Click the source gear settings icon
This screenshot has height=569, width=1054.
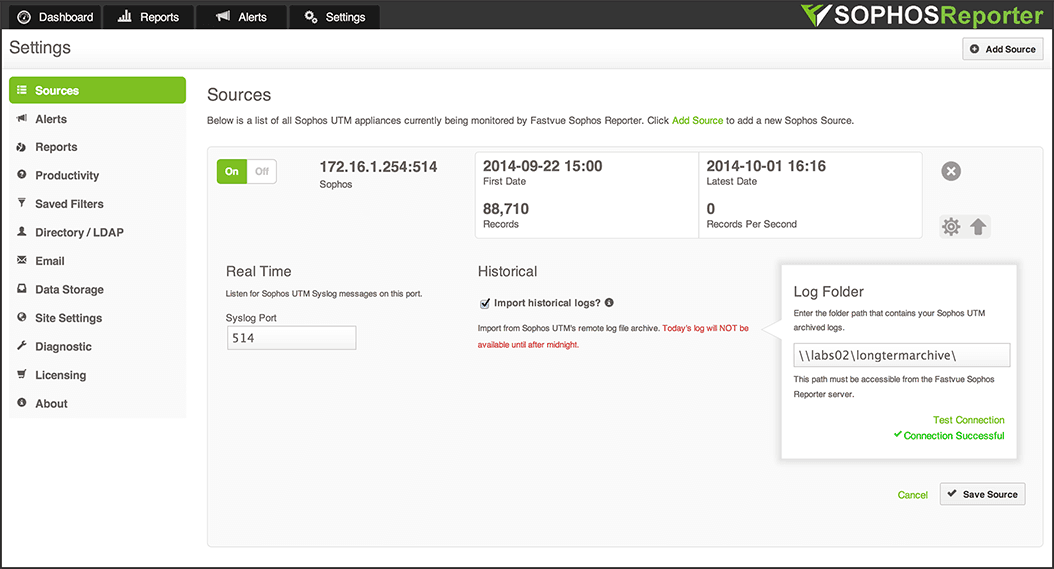pos(950,227)
